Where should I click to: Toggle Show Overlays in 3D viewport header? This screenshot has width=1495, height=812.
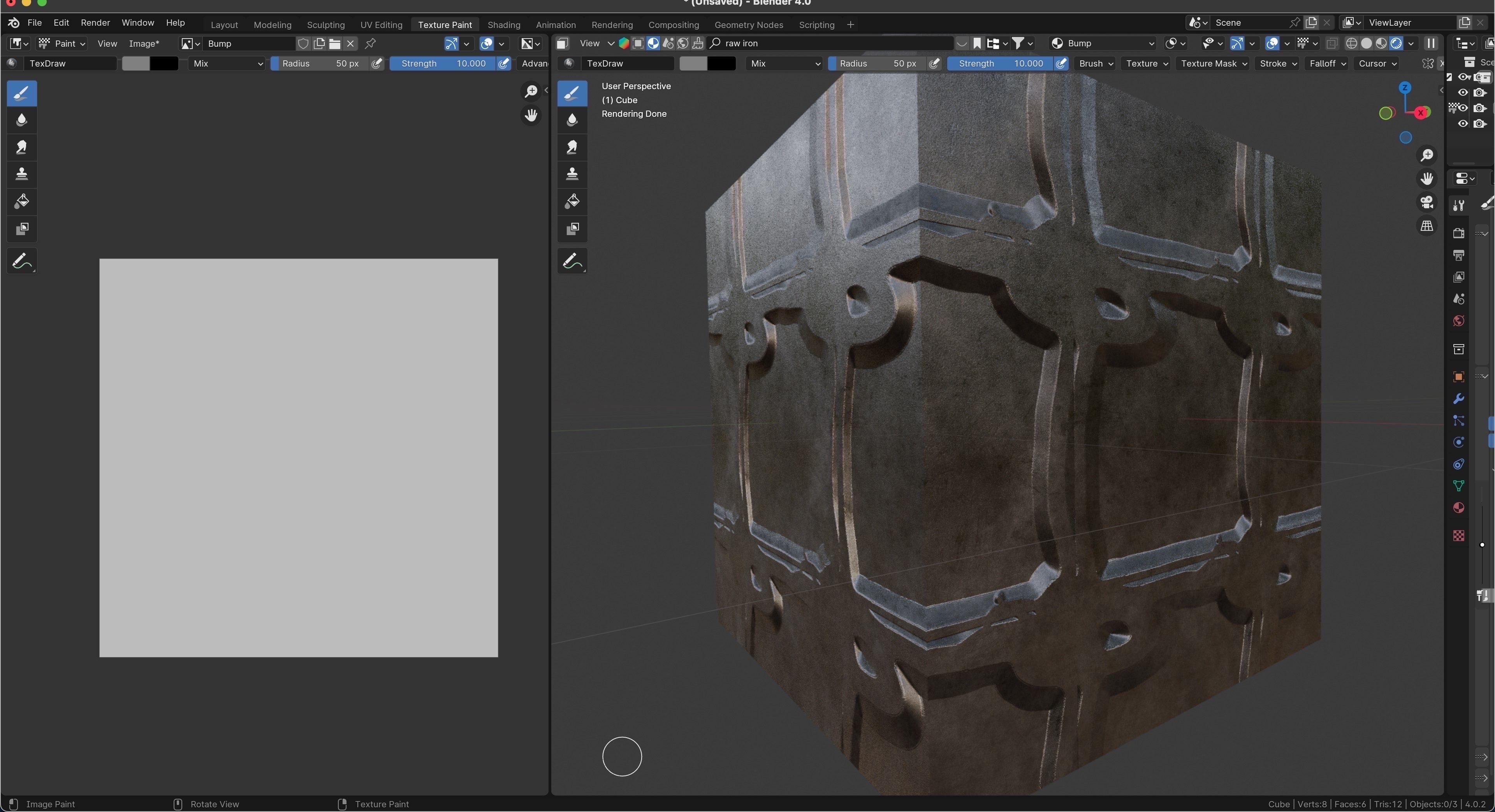point(1272,44)
